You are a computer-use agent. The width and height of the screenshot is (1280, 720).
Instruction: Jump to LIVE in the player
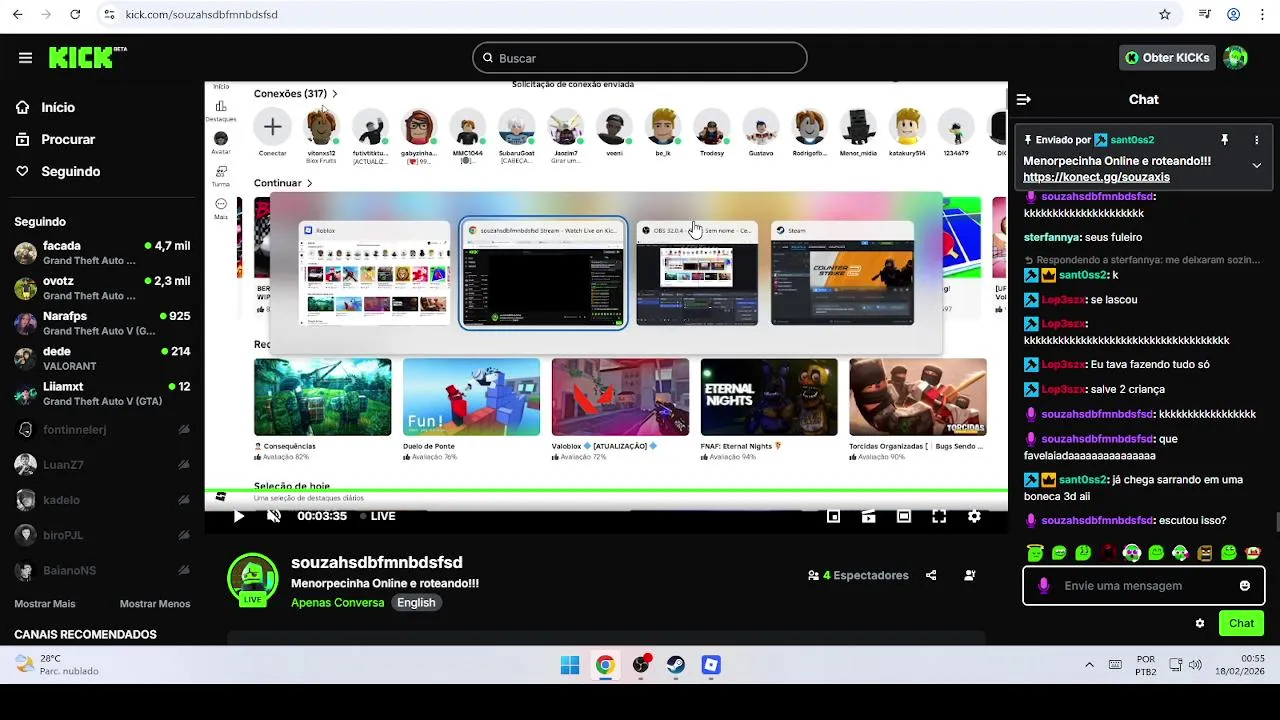point(378,516)
